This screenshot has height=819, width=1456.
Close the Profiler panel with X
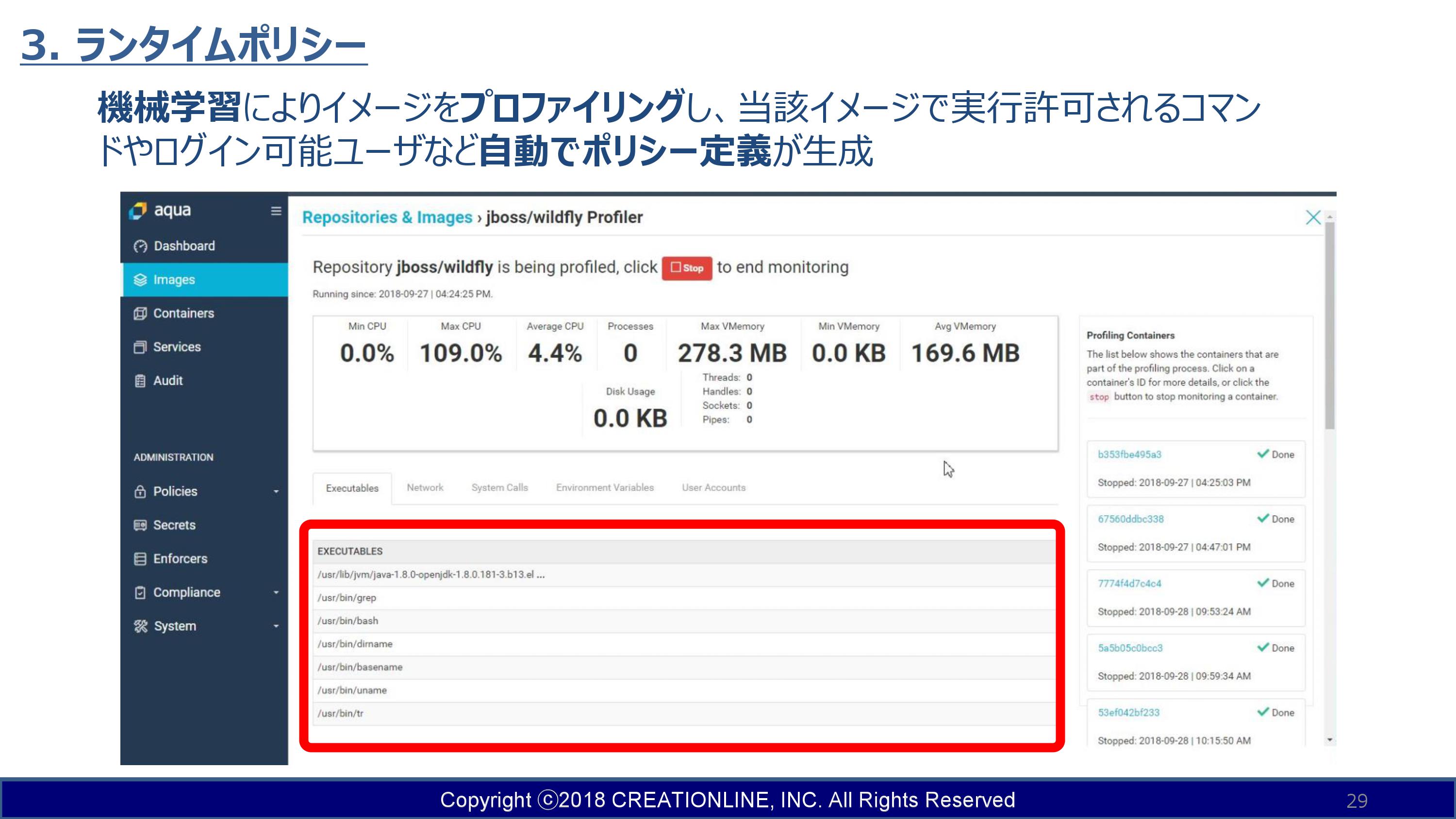pyautogui.click(x=1313, y=218)
